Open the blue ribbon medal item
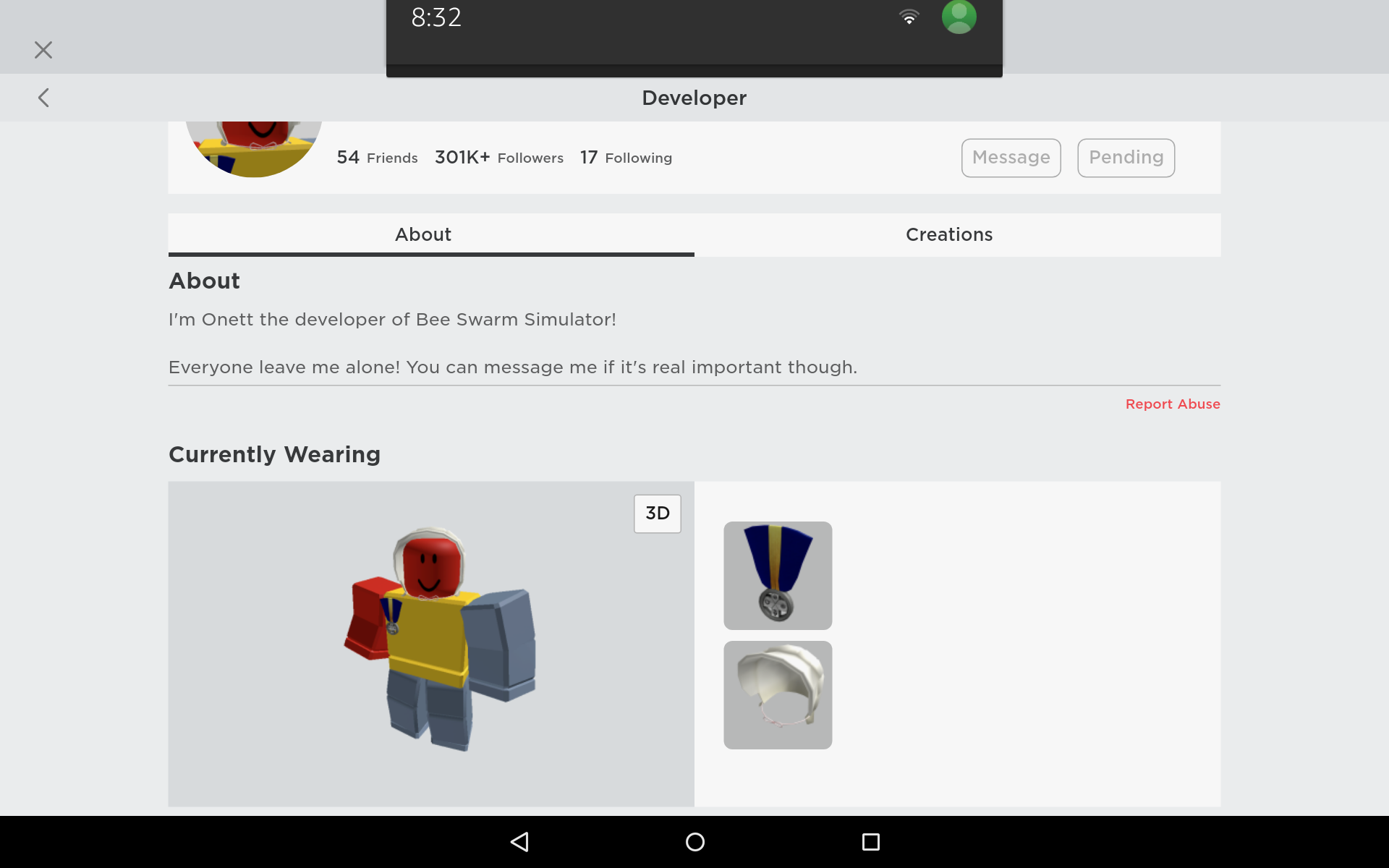 tap(778, 576)
